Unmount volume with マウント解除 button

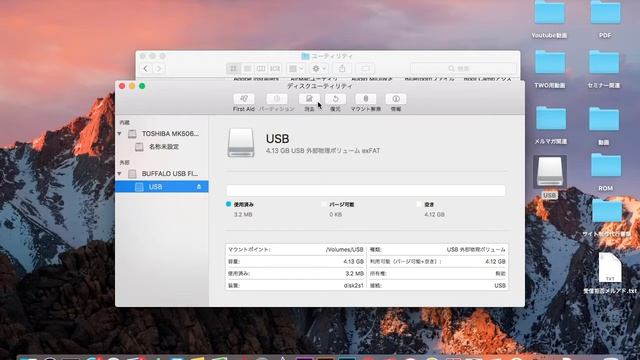point(365,99)
